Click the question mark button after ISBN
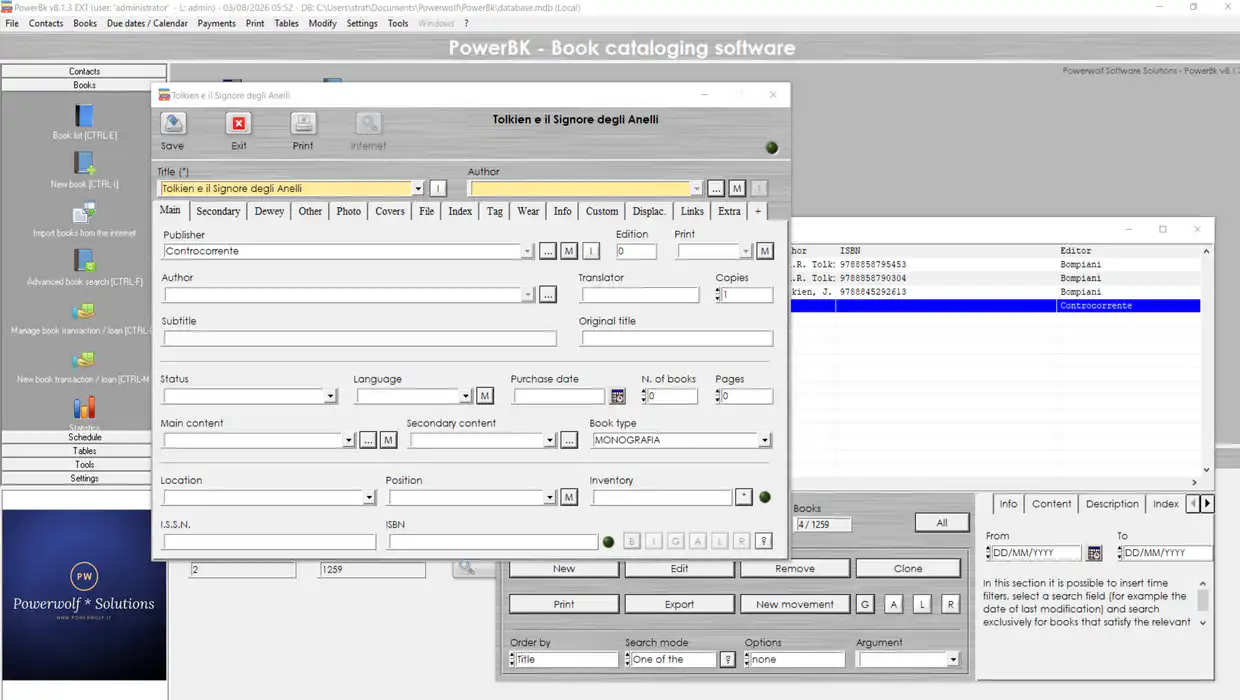1240x700 pixels. click(x=763, y=541)
